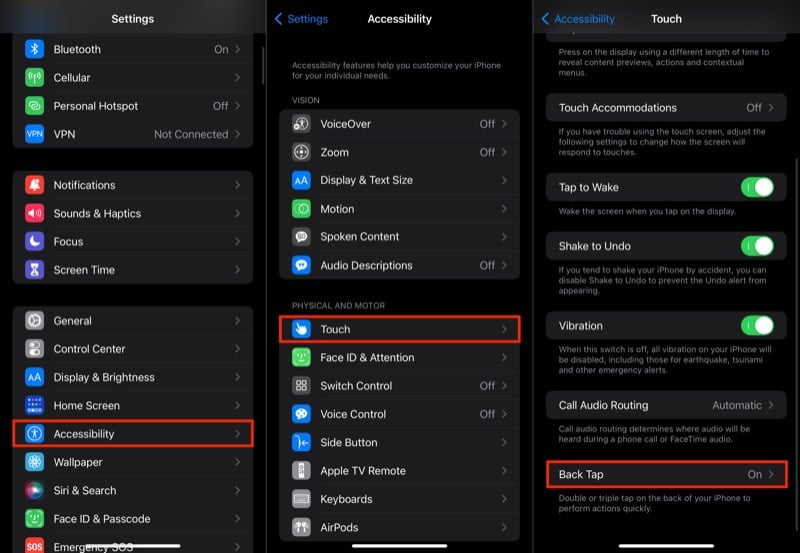
Task: Tap the General gear icon
Action: [35, 320]
